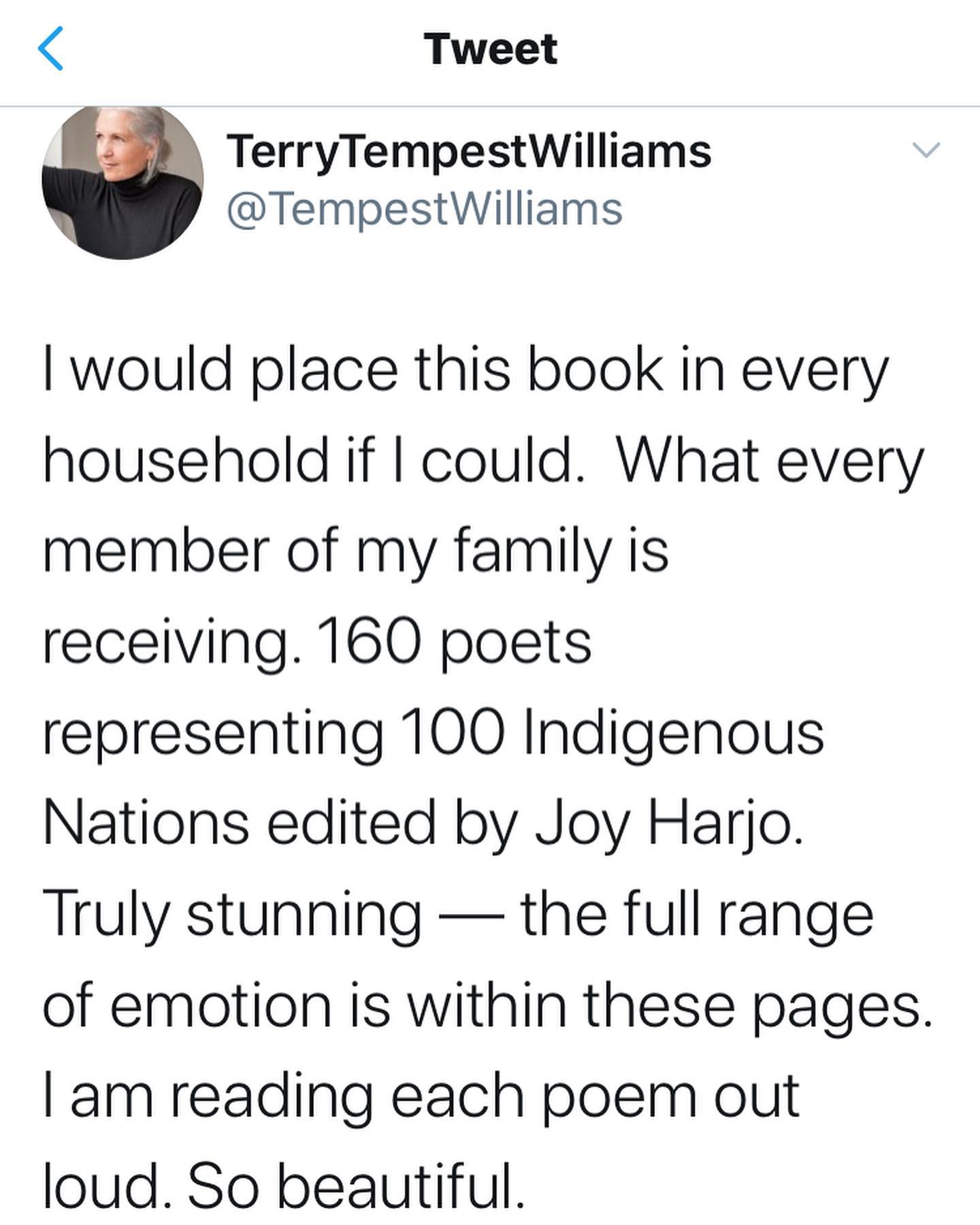Click the Tweet header title

coord(490,49)
